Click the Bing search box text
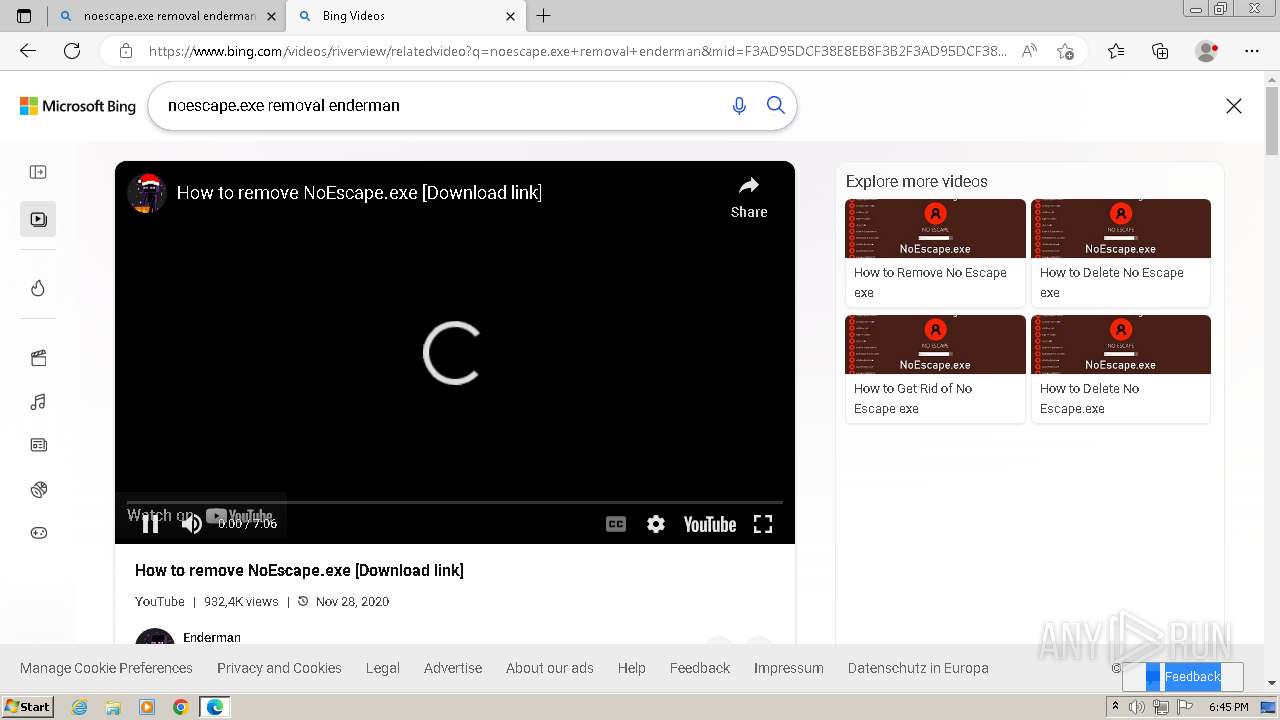Image resolution: width=1280 pixels, height=720 pixels. [x=284, y=105]
